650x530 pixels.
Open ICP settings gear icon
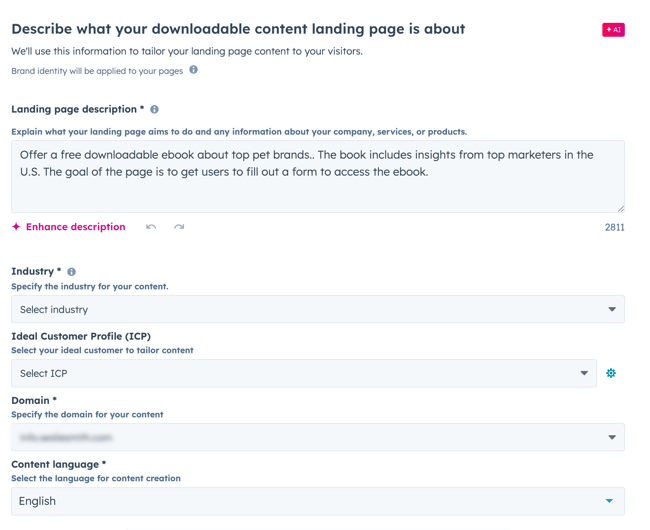pos(611,373)
